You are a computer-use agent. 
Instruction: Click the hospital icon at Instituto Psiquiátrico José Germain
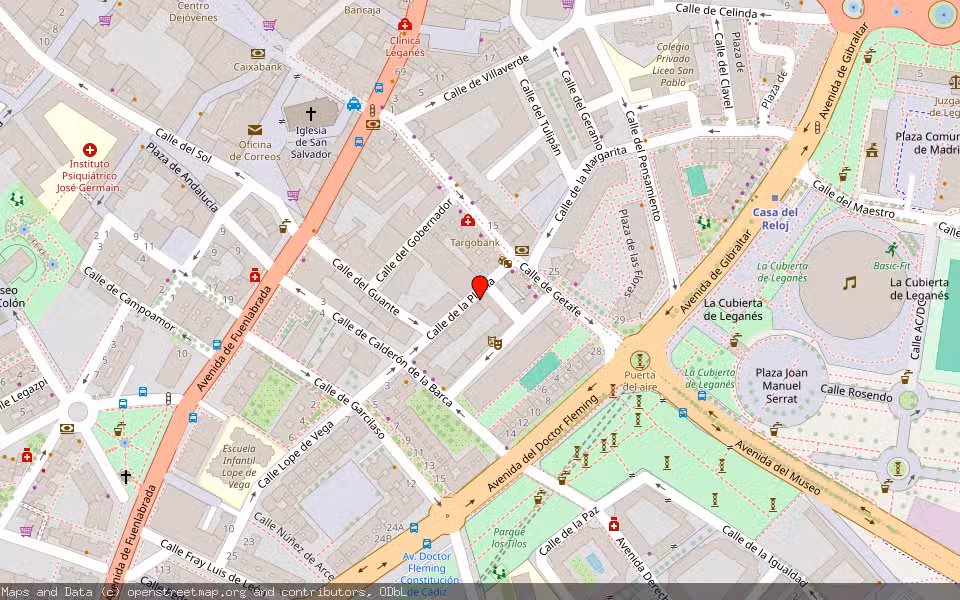click(x=88, y=148)
